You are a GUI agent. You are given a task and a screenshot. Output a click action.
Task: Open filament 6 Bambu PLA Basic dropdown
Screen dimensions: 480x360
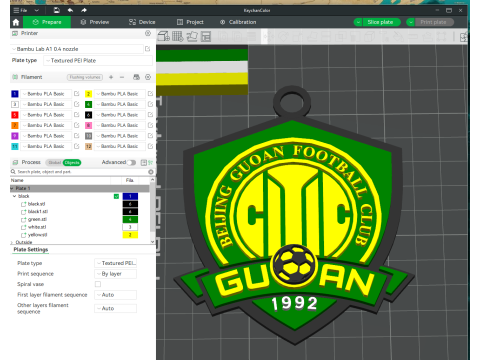point(120,115)
